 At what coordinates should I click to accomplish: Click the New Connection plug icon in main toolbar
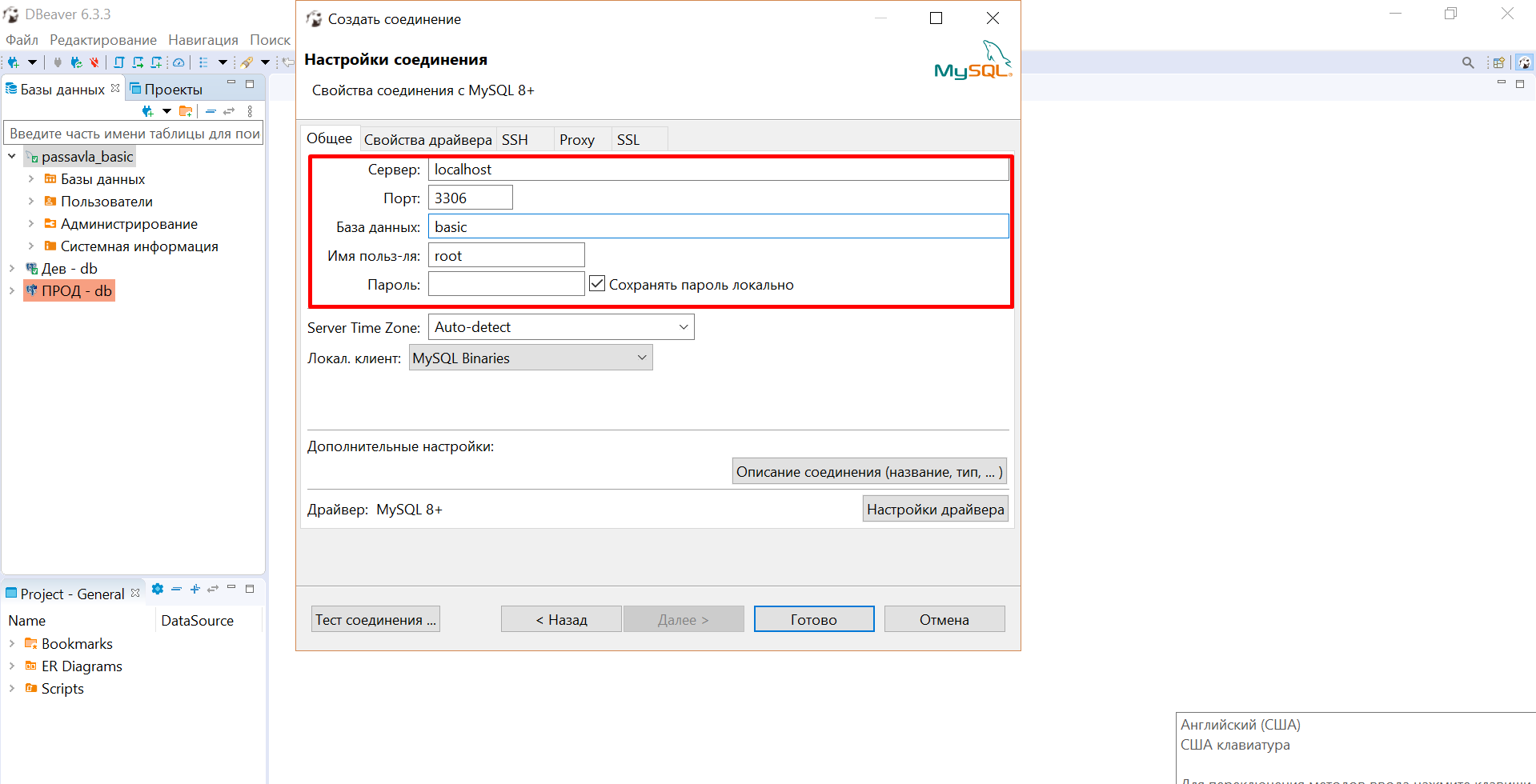tap(13, 62)
